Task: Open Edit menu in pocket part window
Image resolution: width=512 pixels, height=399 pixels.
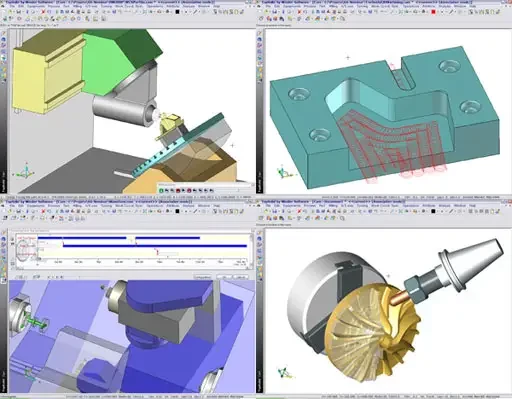Action: click(277, 6)
